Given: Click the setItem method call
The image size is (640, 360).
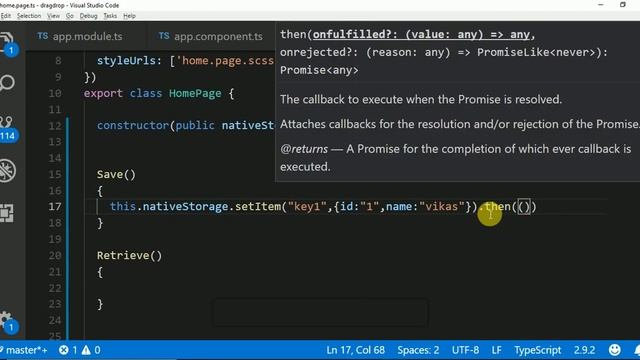Looking at the screenshot, I should click(258, 207).
